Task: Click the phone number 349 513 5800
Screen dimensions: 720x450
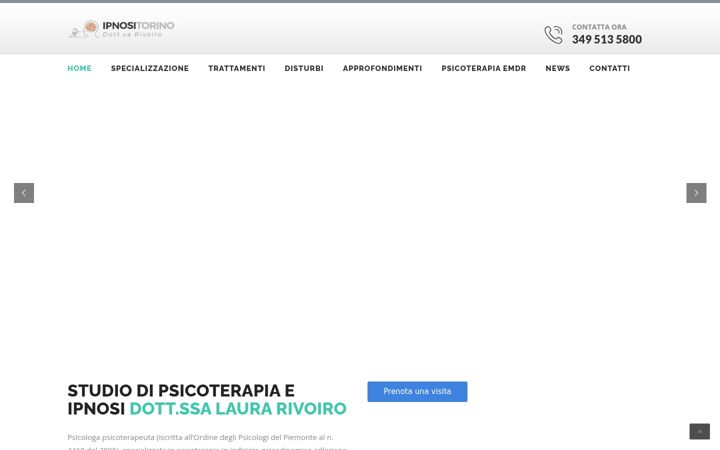Action: point(607,39)
